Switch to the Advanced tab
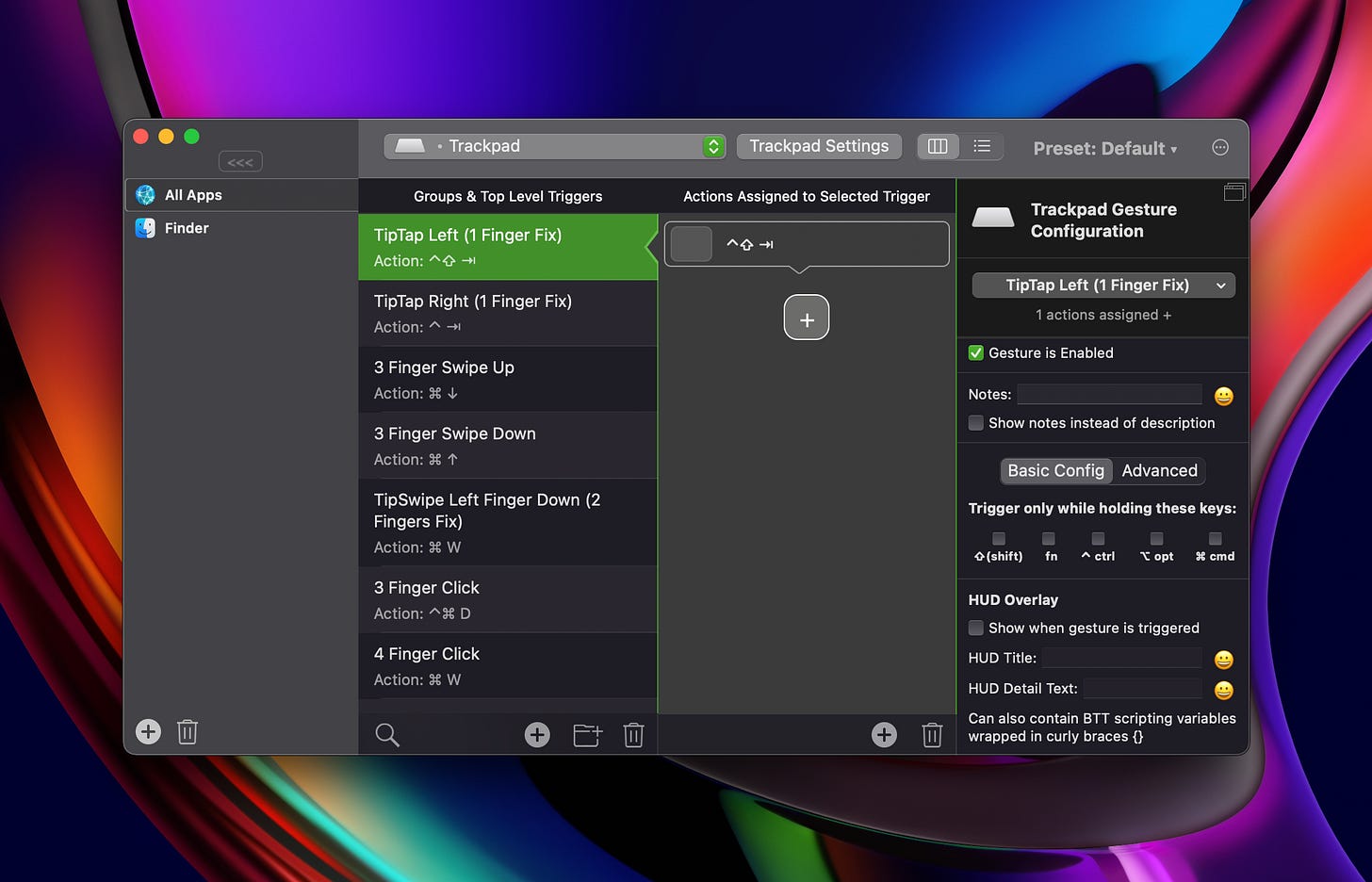 1159,470
